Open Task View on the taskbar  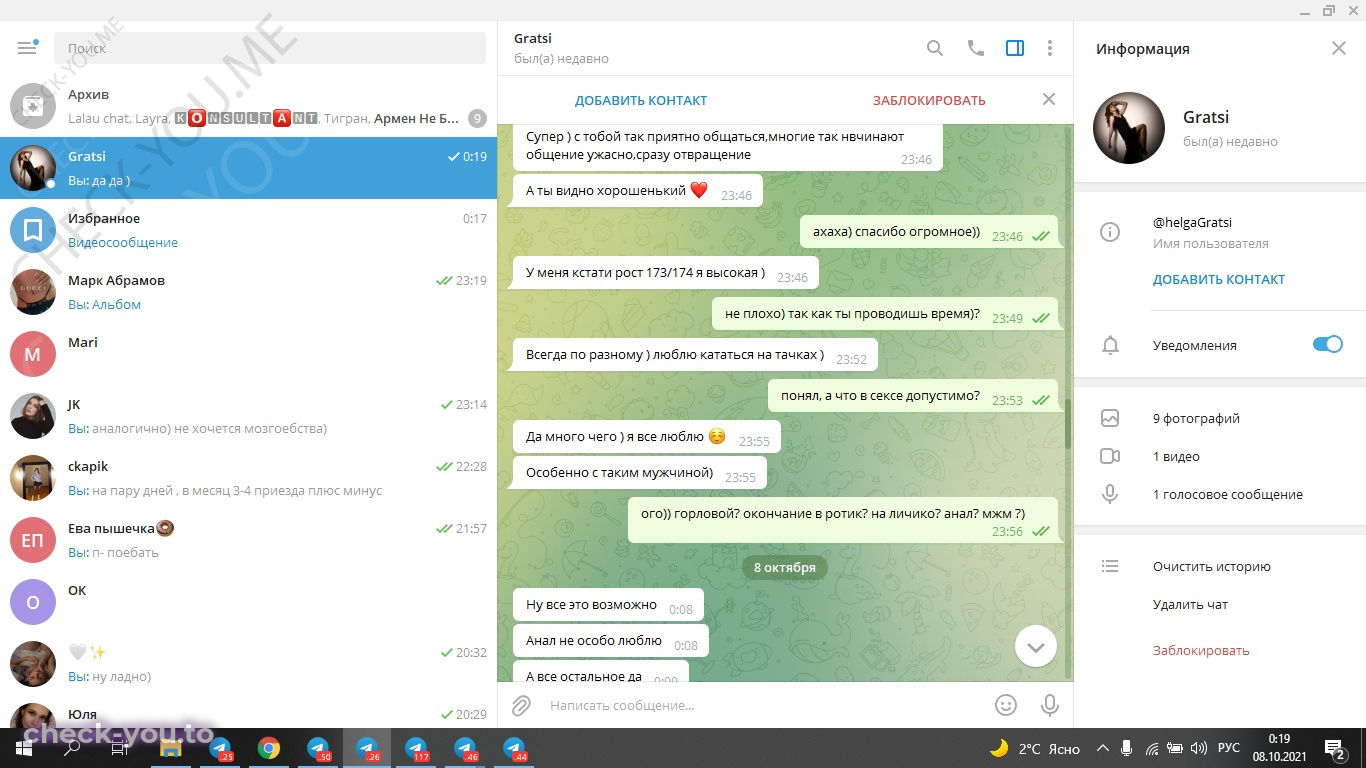click(x=122, y=748)
